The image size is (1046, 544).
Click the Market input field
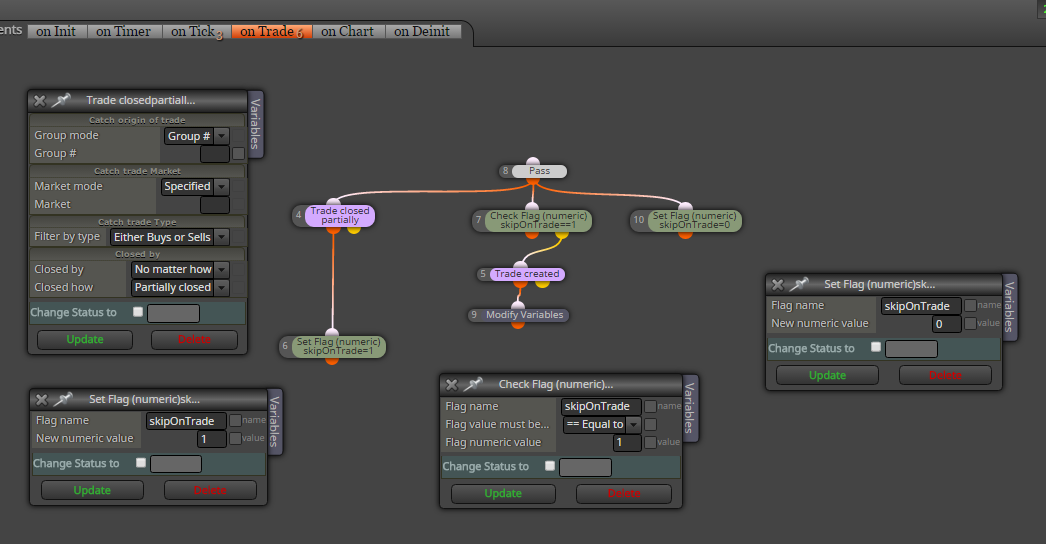point(215,204)
